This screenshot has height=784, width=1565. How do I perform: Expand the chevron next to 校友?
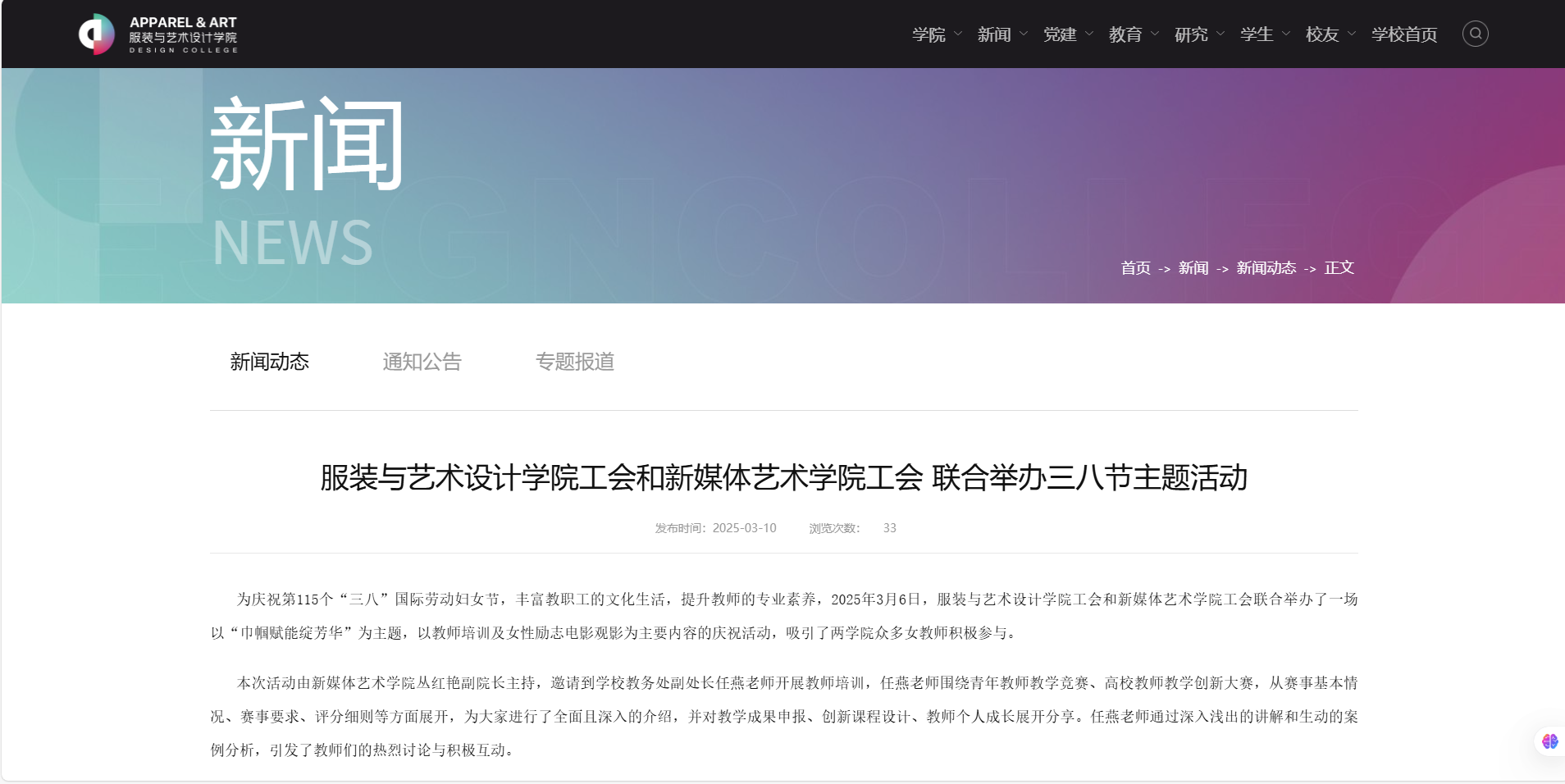1352,34
